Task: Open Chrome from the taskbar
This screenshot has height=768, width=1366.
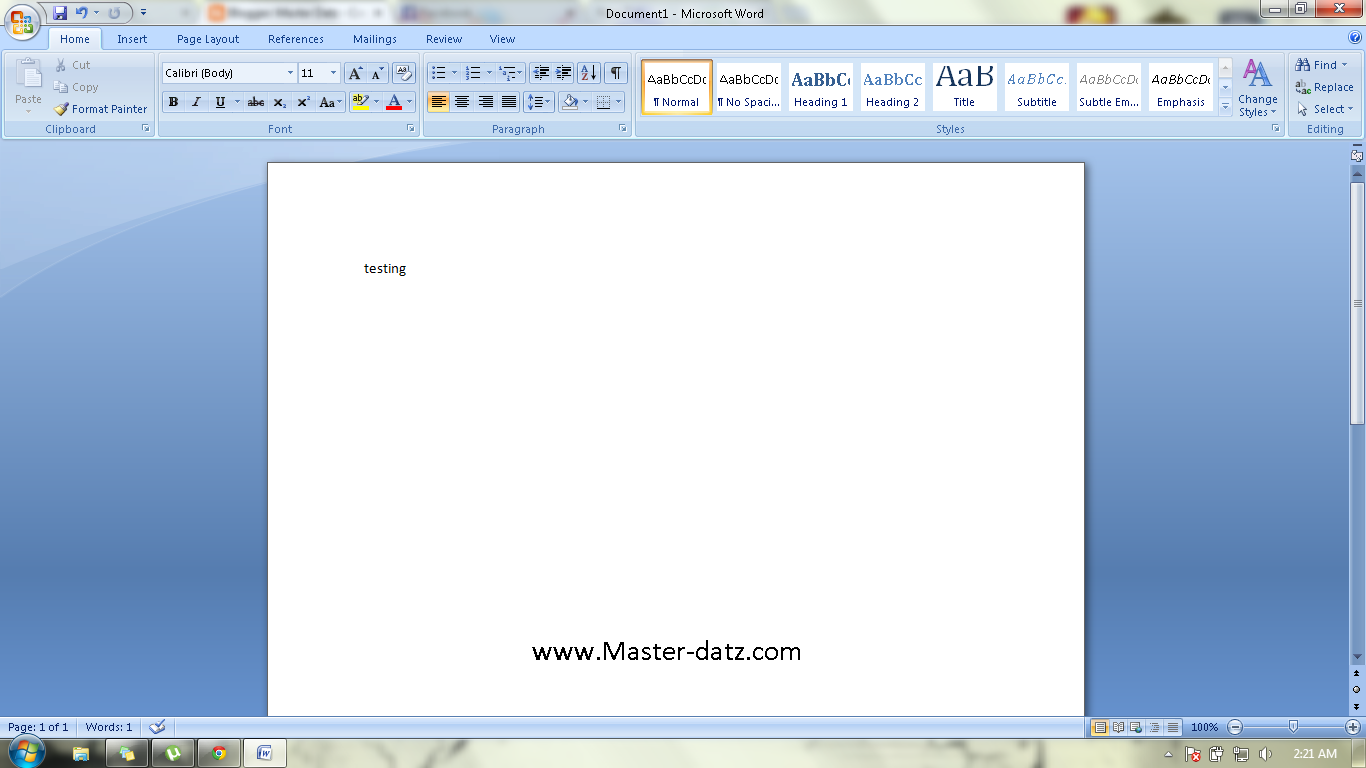Action: tap(219, 753)
